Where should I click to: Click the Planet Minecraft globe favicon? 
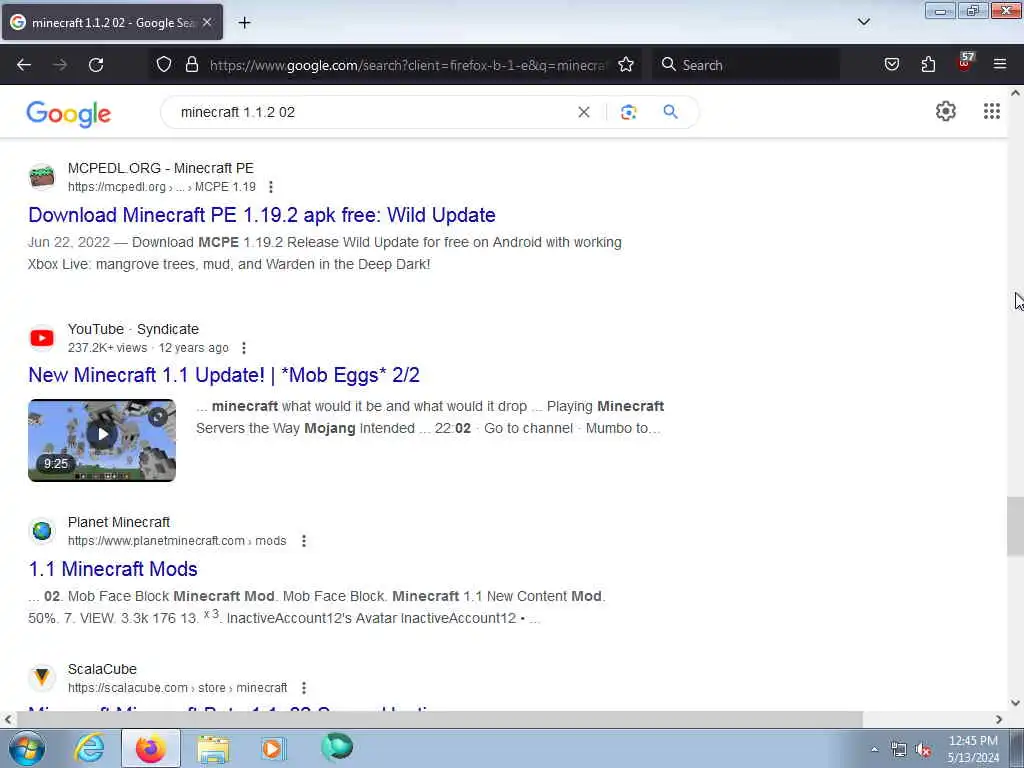pyautogui.click(x=42, y=531)
